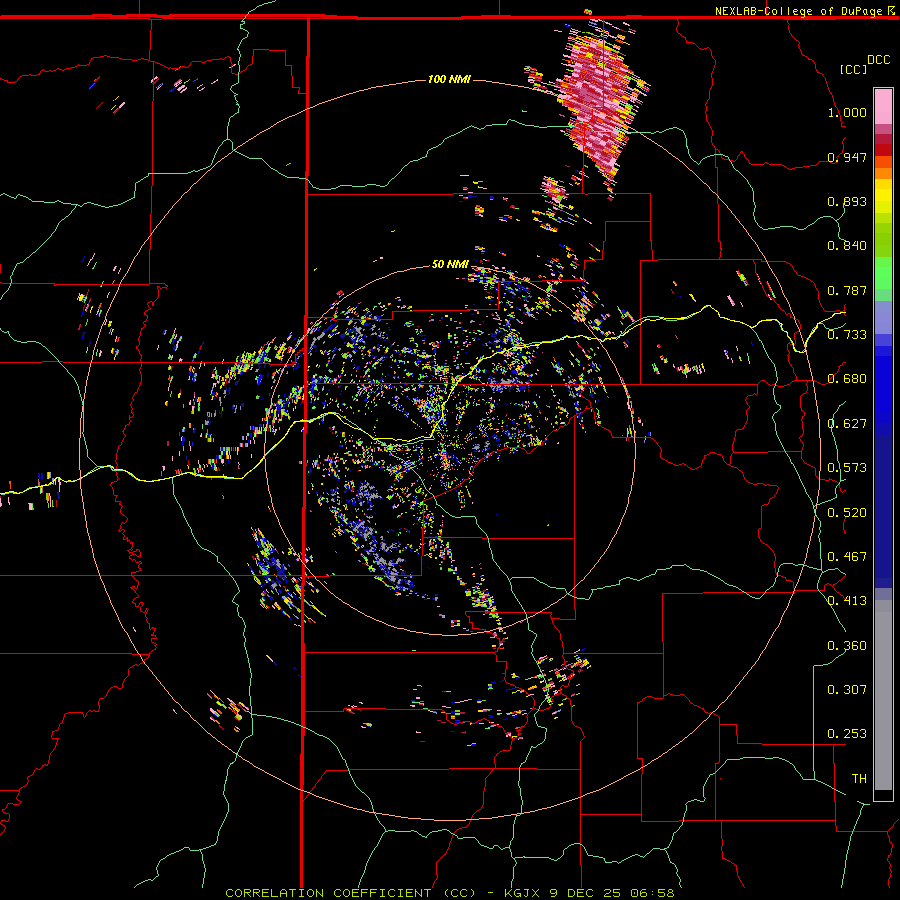
Task: Select the 0.573 legend value
Action: pyautogui.click(x=847, y=468)
